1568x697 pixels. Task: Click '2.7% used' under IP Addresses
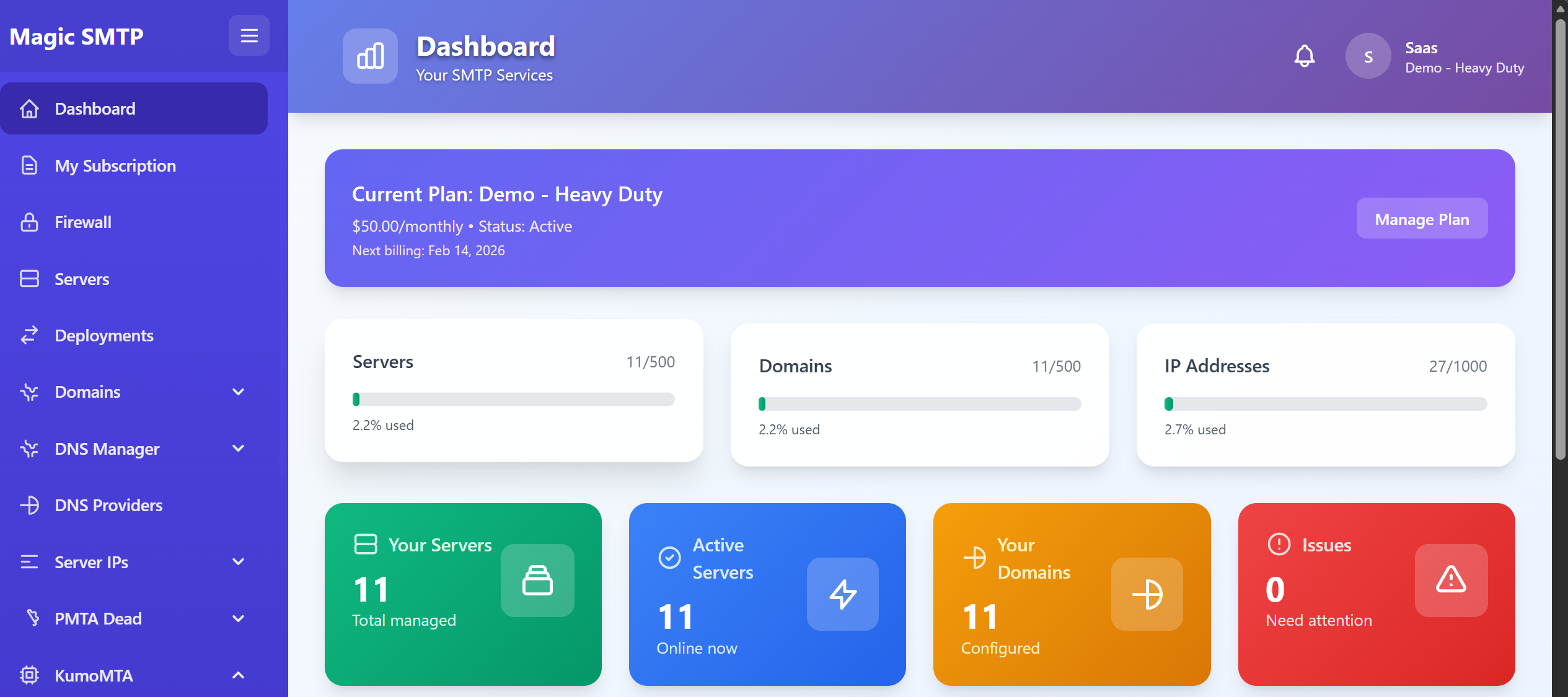coord(1195,429)
